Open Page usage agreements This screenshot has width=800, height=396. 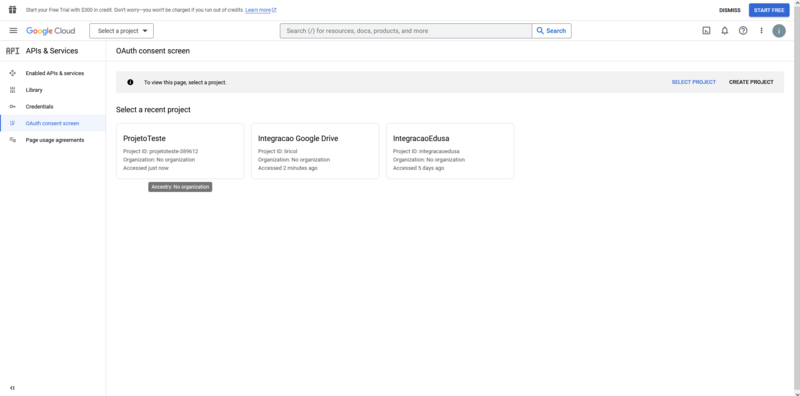pos(53,140)
